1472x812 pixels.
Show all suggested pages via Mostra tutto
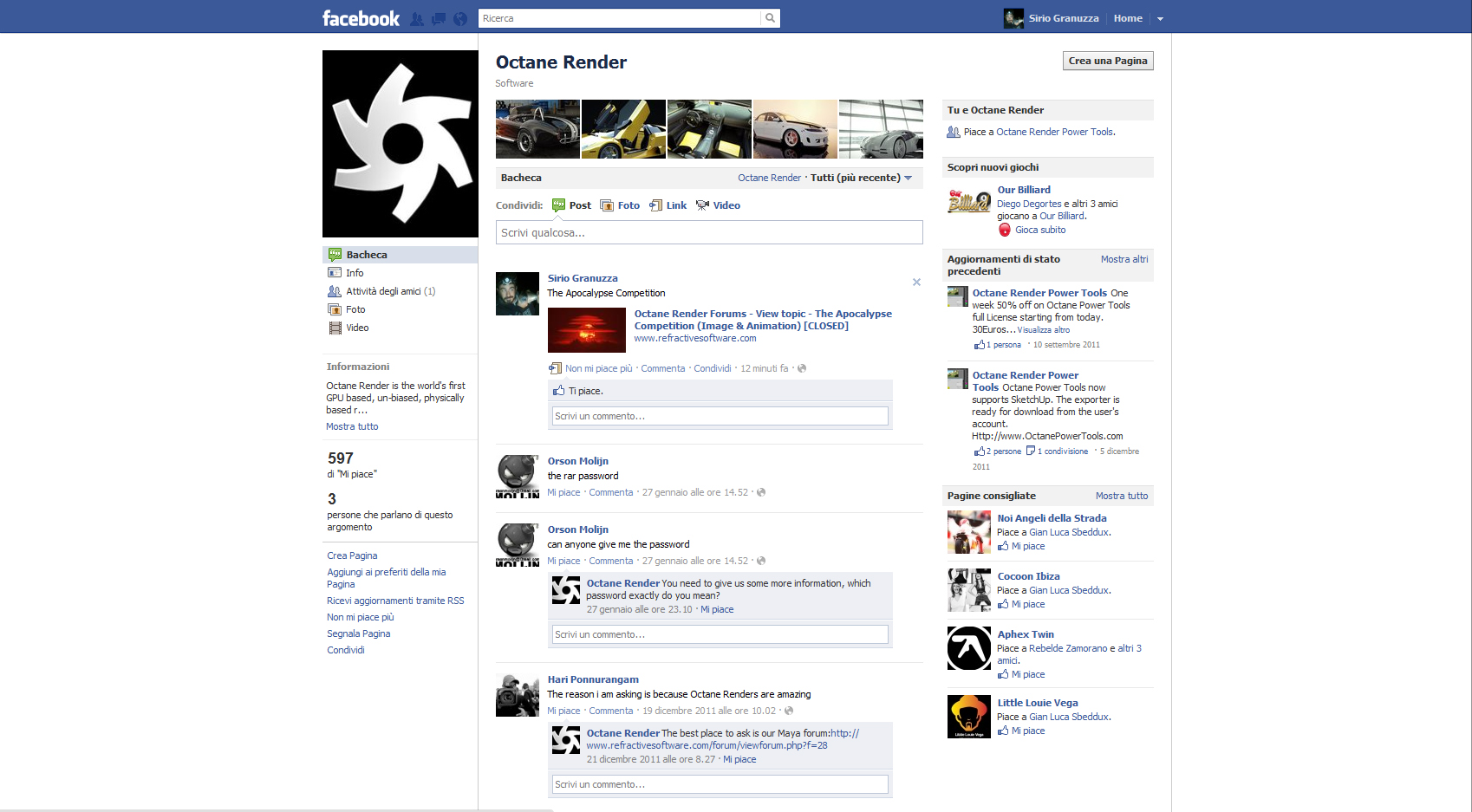click(x=1122, y=496)
